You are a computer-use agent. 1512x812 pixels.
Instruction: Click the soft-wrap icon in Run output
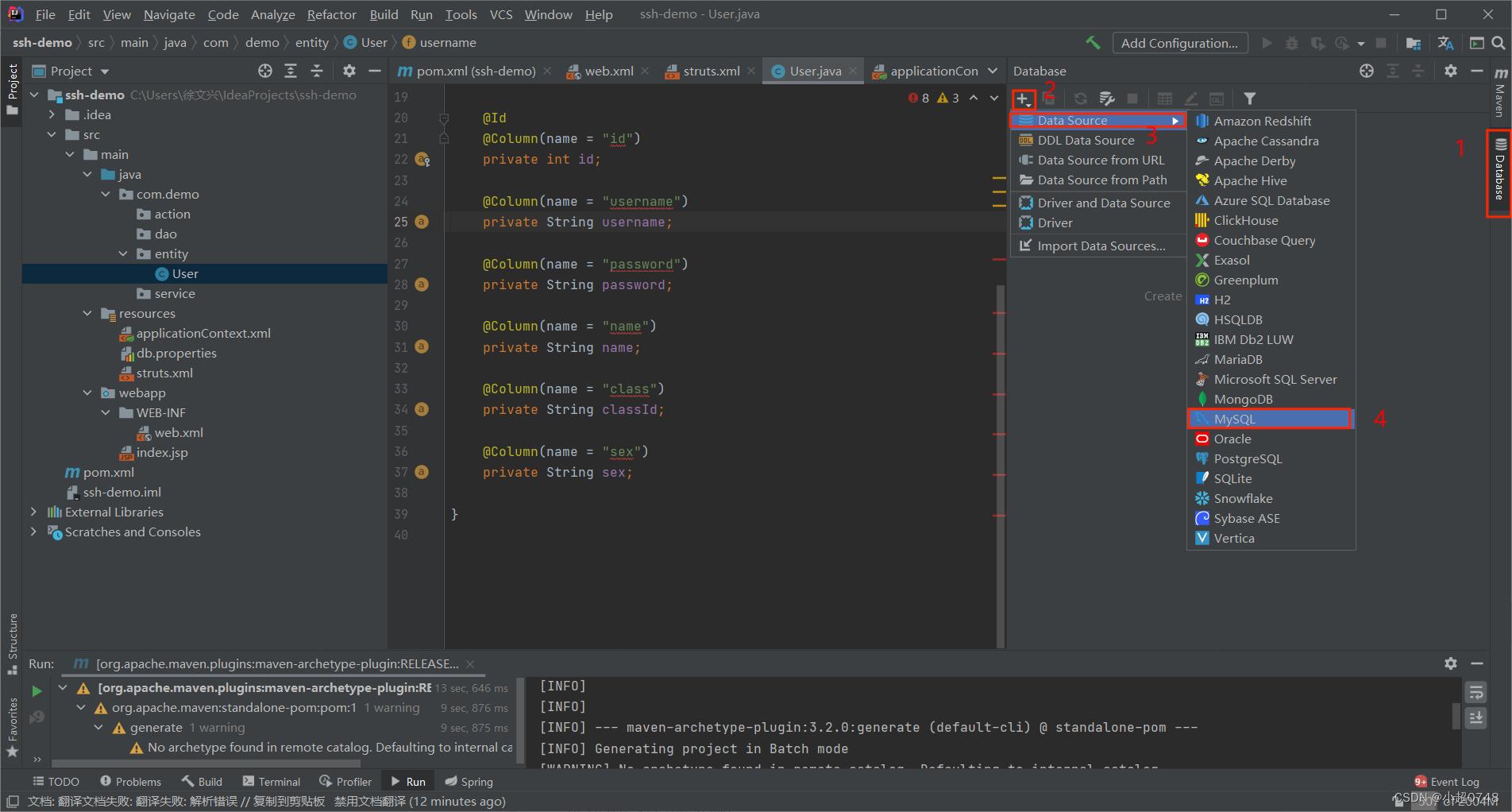(x=1476, y=693)
